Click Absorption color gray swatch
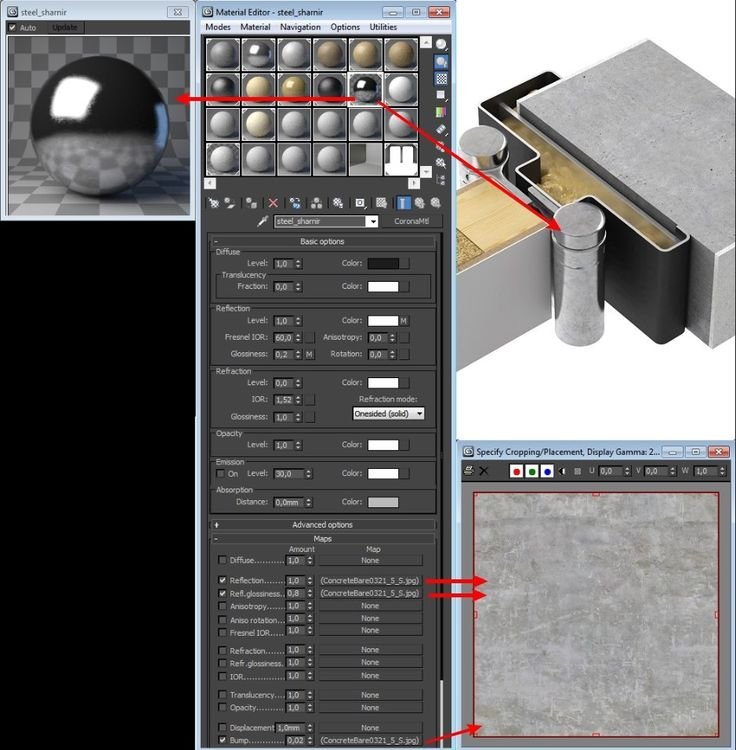The width and height of the screenshot is (736, 750). 383,502
